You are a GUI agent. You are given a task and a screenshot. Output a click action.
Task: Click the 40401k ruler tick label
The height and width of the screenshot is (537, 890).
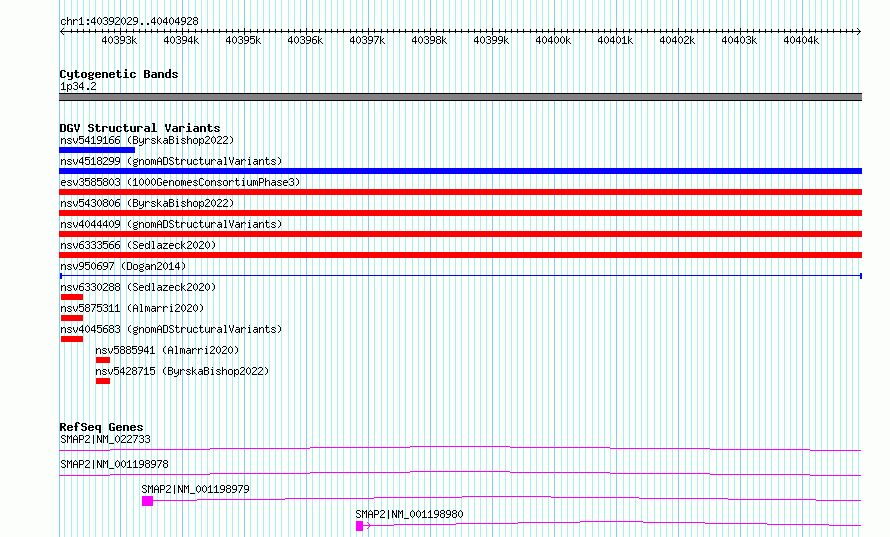[615, 40]
